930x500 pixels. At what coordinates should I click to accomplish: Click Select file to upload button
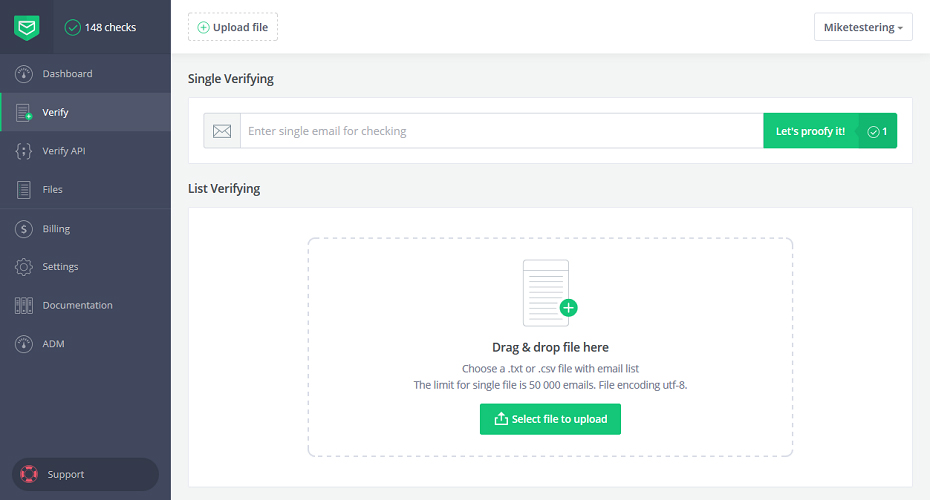pos(550,419)
